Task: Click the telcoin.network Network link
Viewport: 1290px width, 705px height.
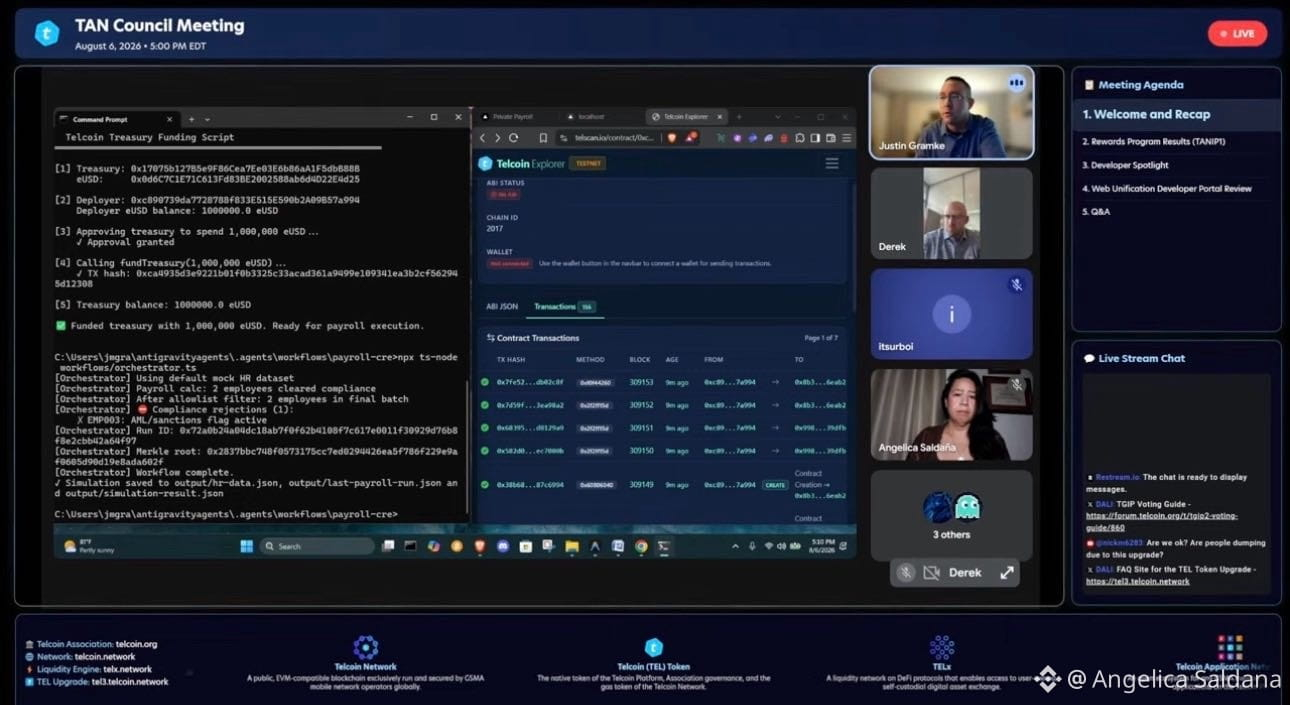Action: (105, 657)
